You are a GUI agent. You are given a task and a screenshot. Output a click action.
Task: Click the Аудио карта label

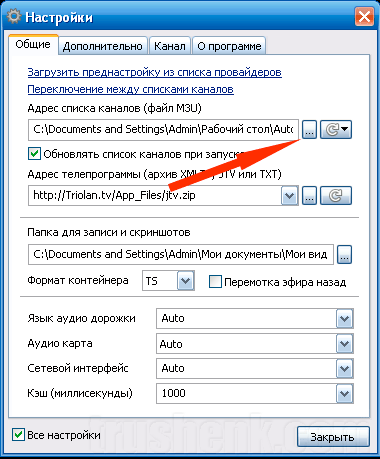tap(60, 343)
